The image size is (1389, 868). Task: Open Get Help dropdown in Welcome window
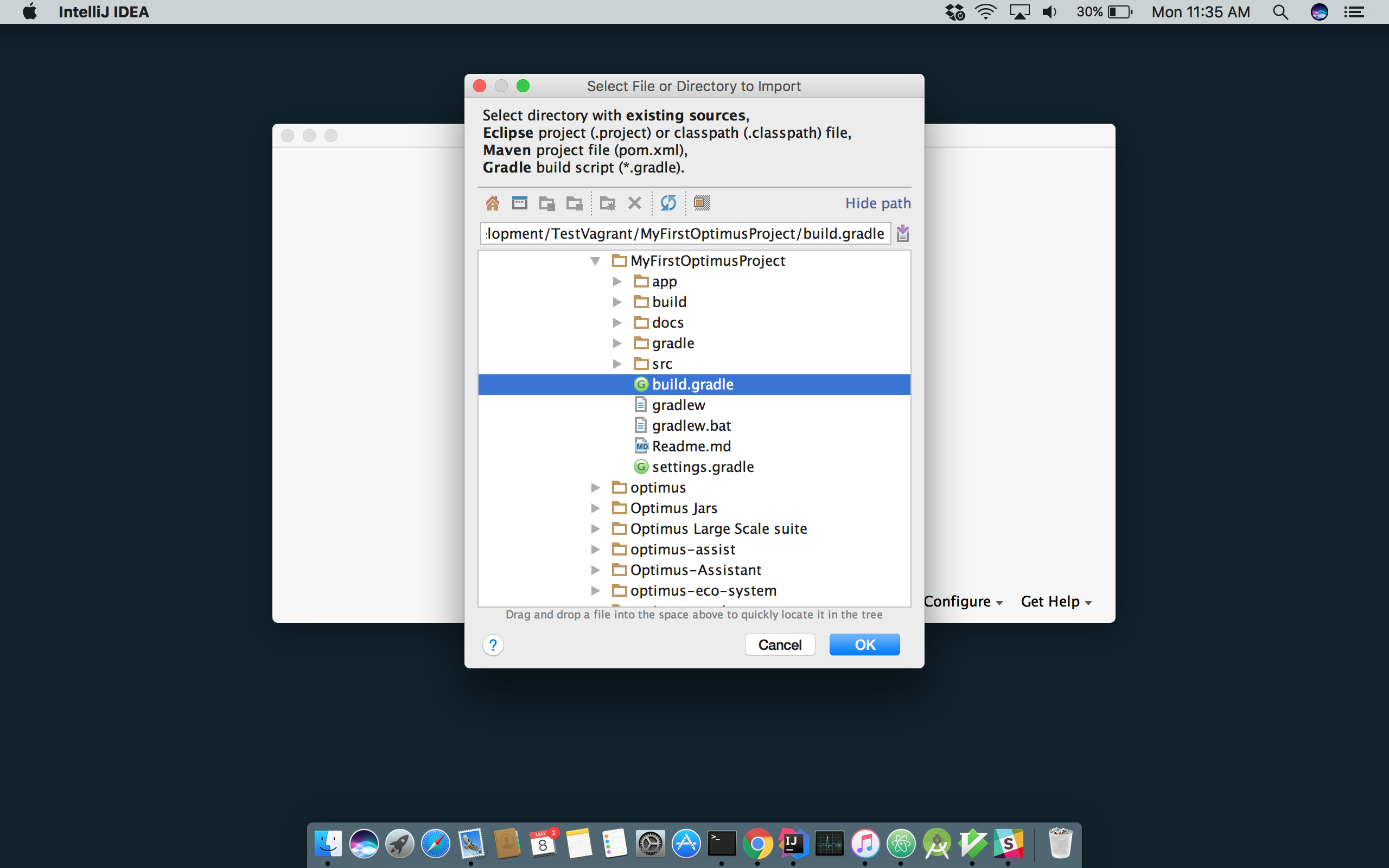point(1056,602)
